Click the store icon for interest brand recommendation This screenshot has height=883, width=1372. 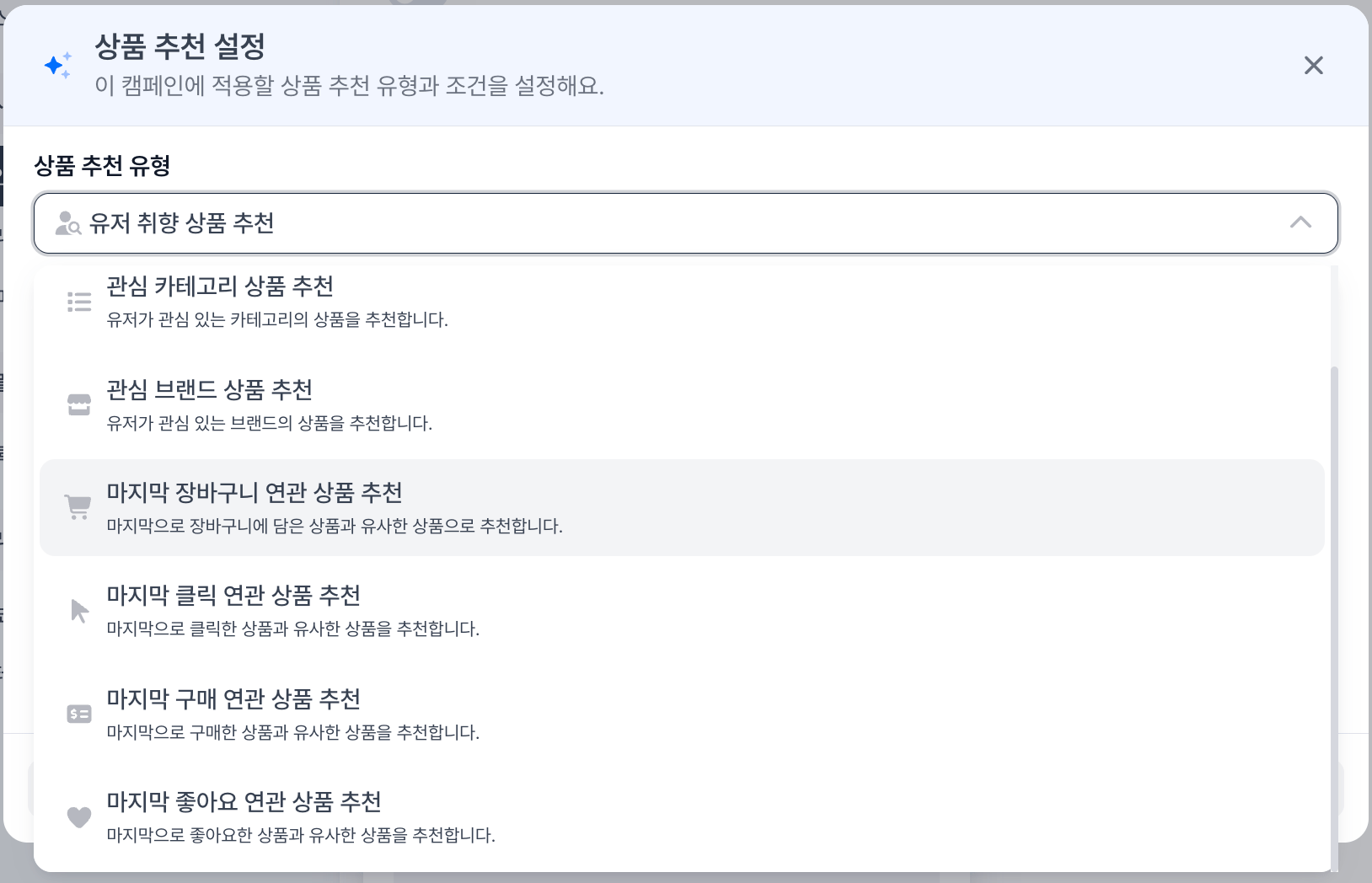click(79, 404)
